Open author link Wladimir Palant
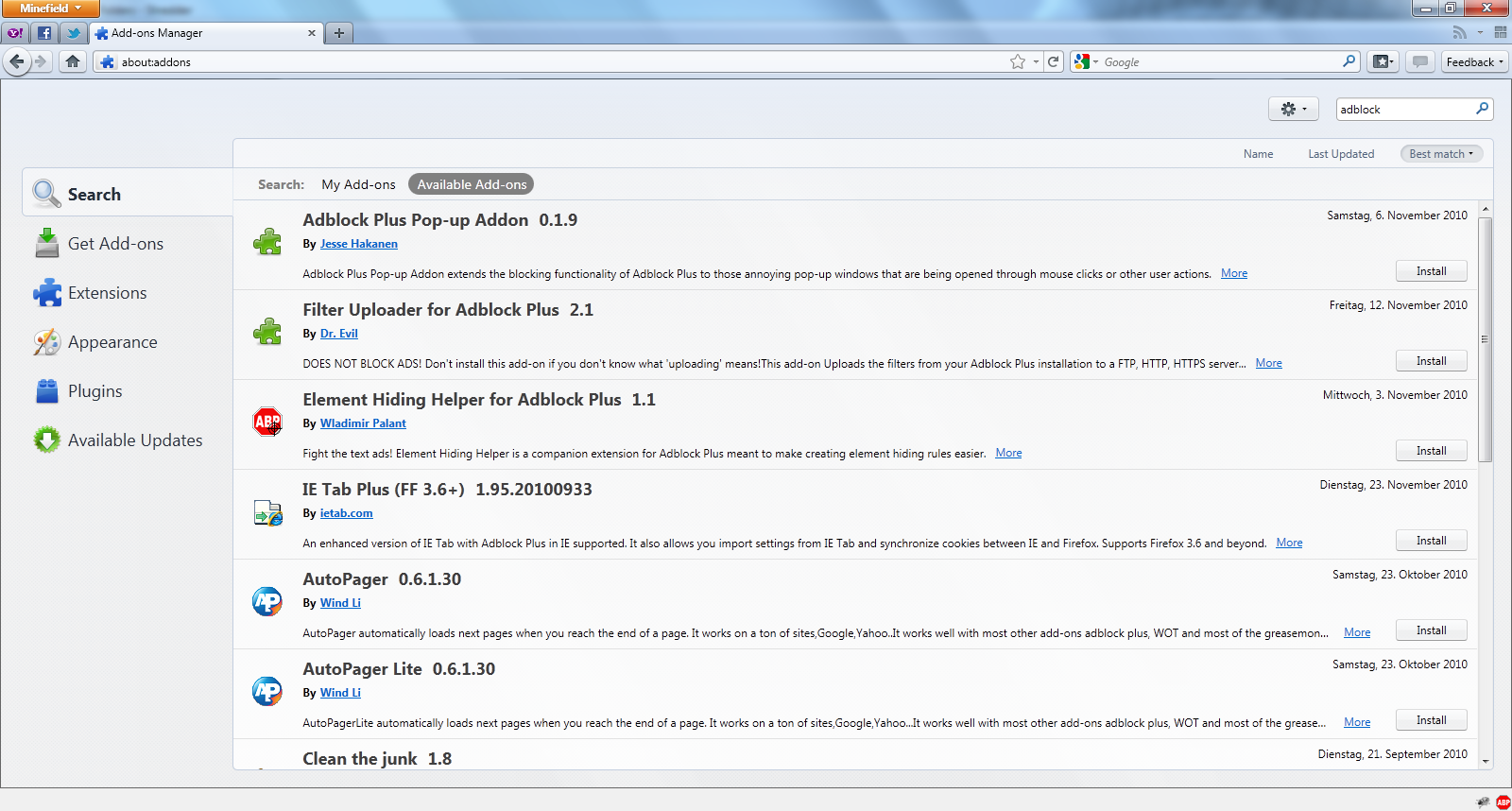 point(363,423)
